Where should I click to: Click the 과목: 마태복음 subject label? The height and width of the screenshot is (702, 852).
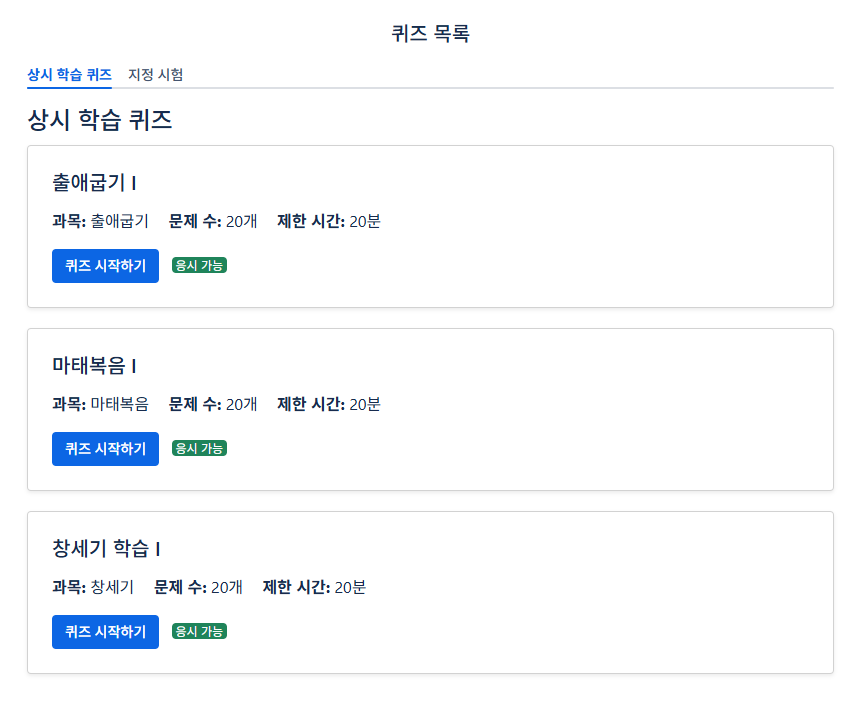coord(100,404)
